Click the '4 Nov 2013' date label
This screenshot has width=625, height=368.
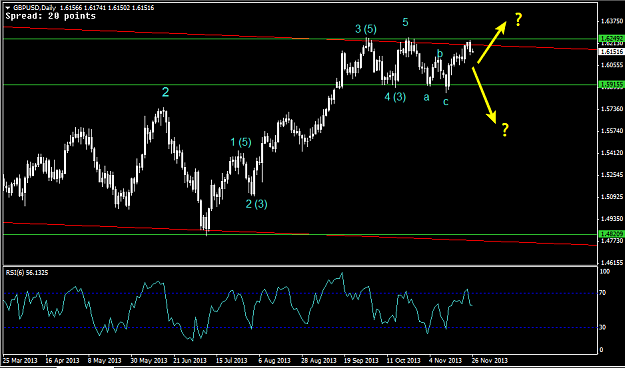pos(445,360)
